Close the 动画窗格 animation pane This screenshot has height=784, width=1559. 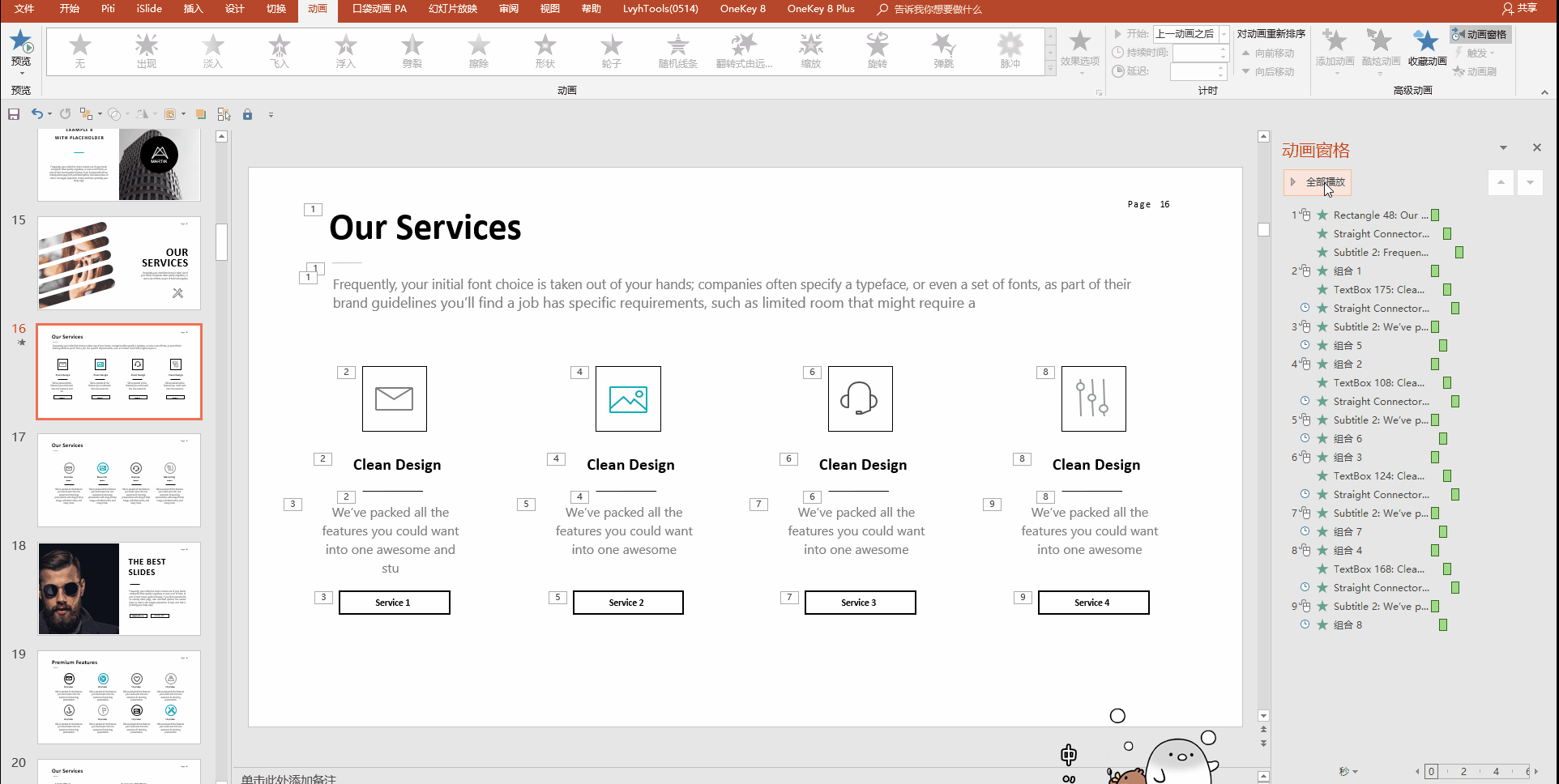click(1537, 147)
